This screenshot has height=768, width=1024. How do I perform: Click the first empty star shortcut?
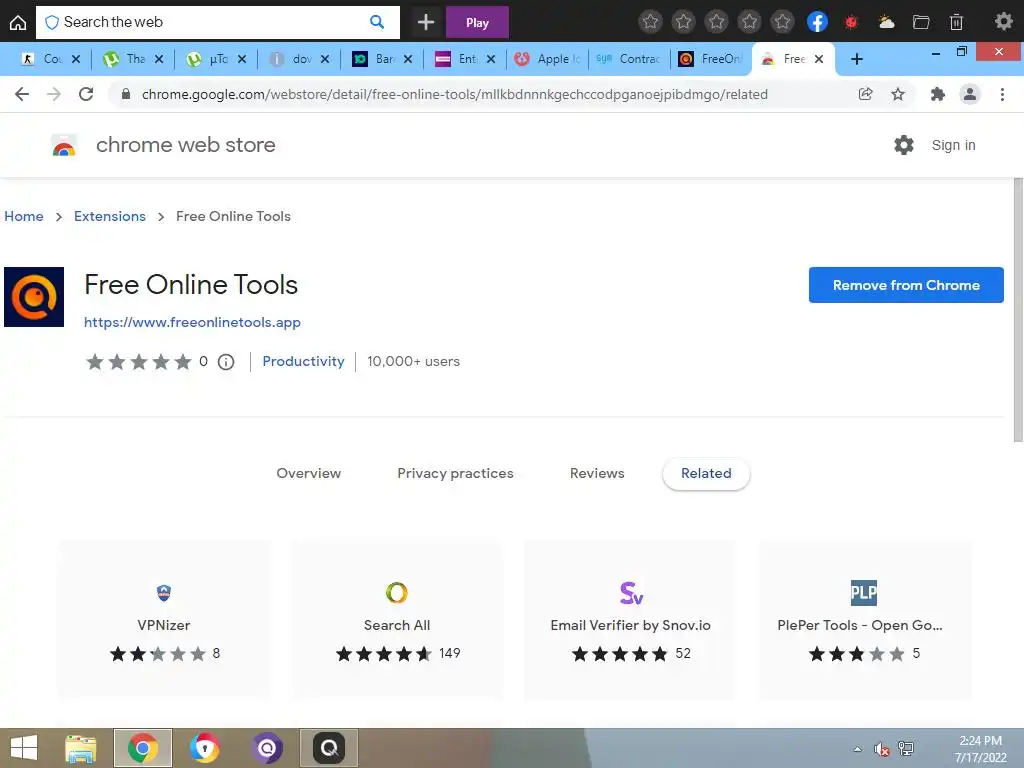tap(650, 22)
